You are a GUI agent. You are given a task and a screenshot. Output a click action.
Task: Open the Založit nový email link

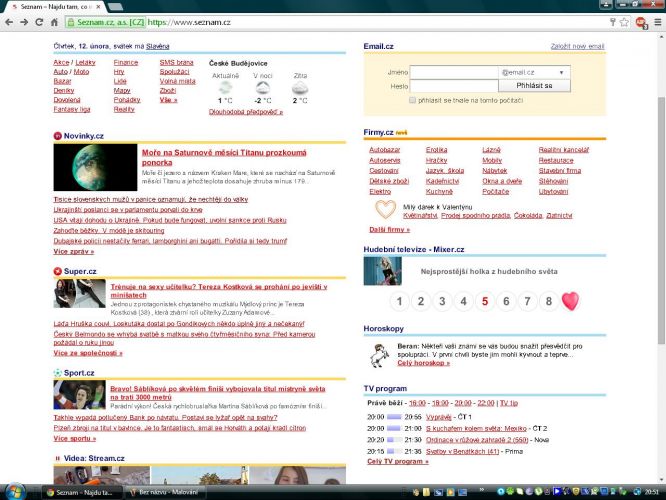point(577,46)
